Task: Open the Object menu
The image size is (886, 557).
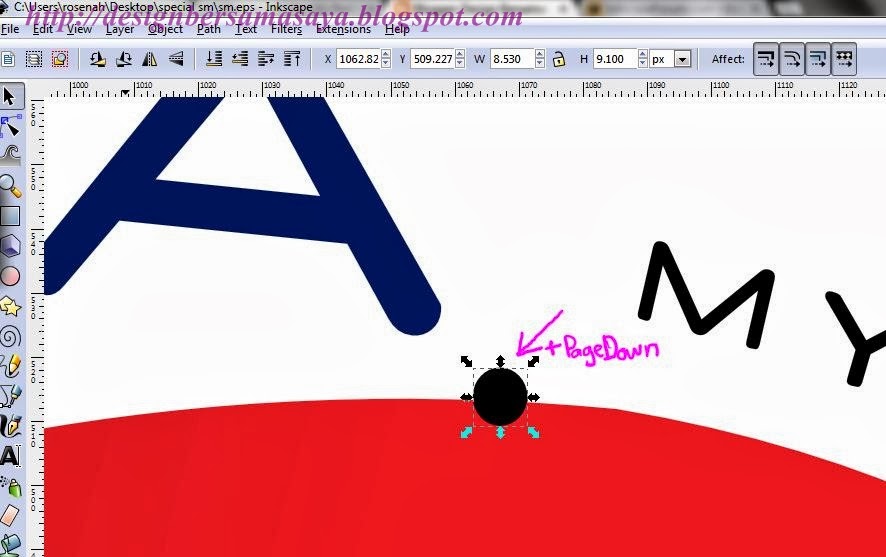Action: pyautogui.click(x=166, y=29)
